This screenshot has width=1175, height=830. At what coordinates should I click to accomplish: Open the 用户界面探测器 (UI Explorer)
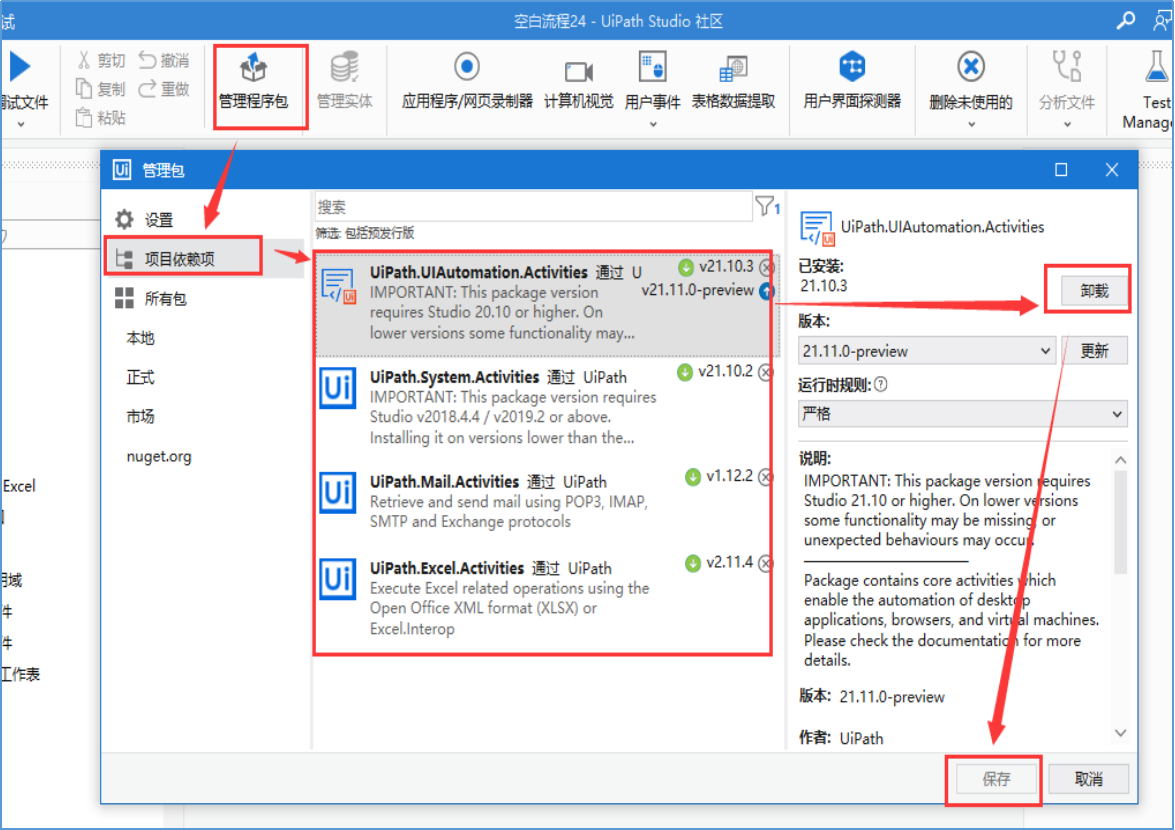[x=852, y=81]
